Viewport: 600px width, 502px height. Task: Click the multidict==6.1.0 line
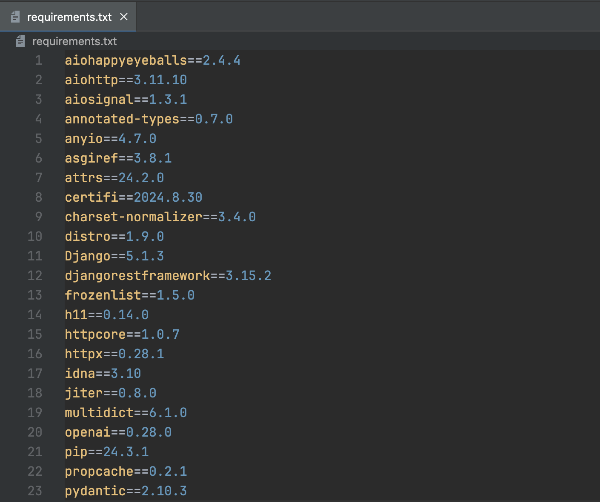[126, 412]
